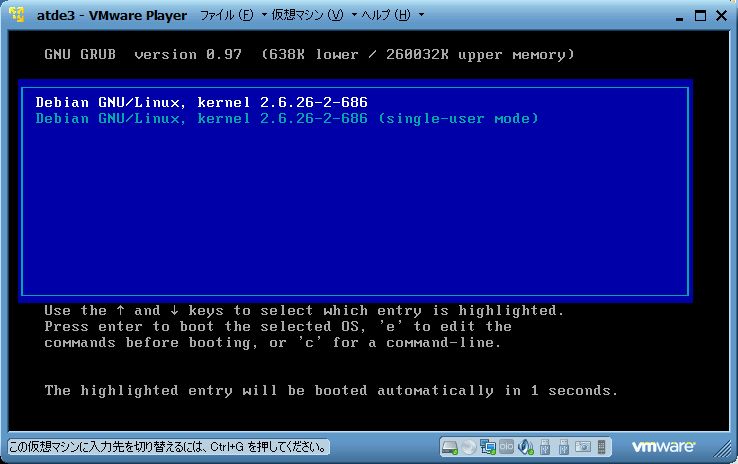Viewport: 738px width, 464px height.
Task: Click the second USB device icon
Action: 564,447
